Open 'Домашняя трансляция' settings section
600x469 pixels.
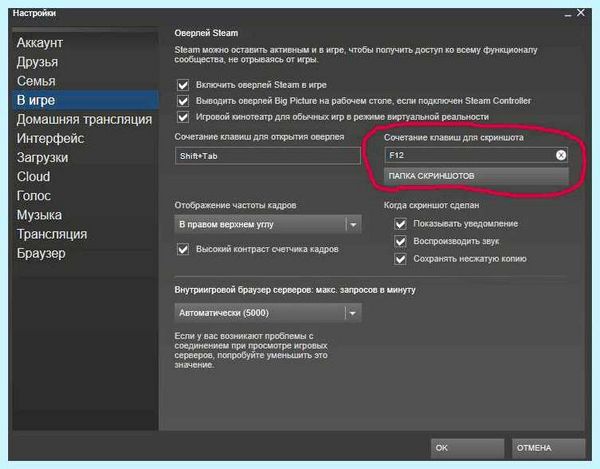85,119
